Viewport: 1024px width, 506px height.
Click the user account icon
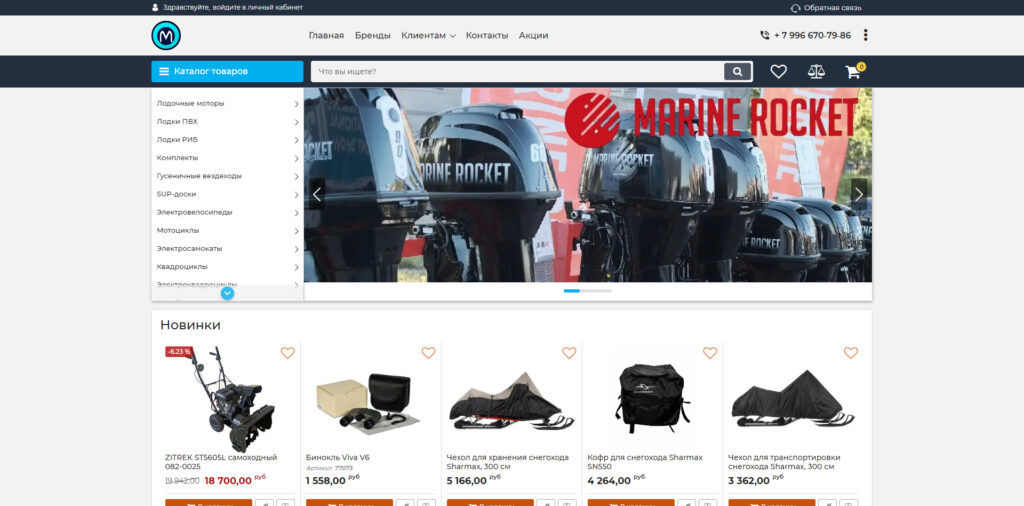click(155, 8)
